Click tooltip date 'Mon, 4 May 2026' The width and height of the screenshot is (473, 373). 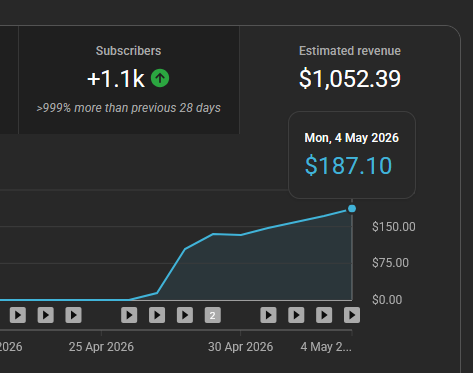(x=352, y=138)
